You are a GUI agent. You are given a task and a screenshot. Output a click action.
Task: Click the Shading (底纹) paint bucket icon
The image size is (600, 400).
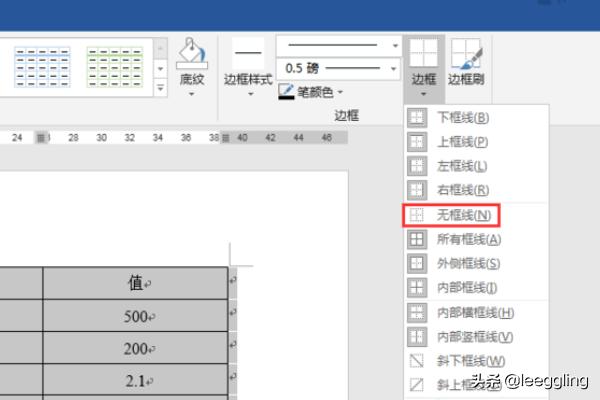[192, 53]
